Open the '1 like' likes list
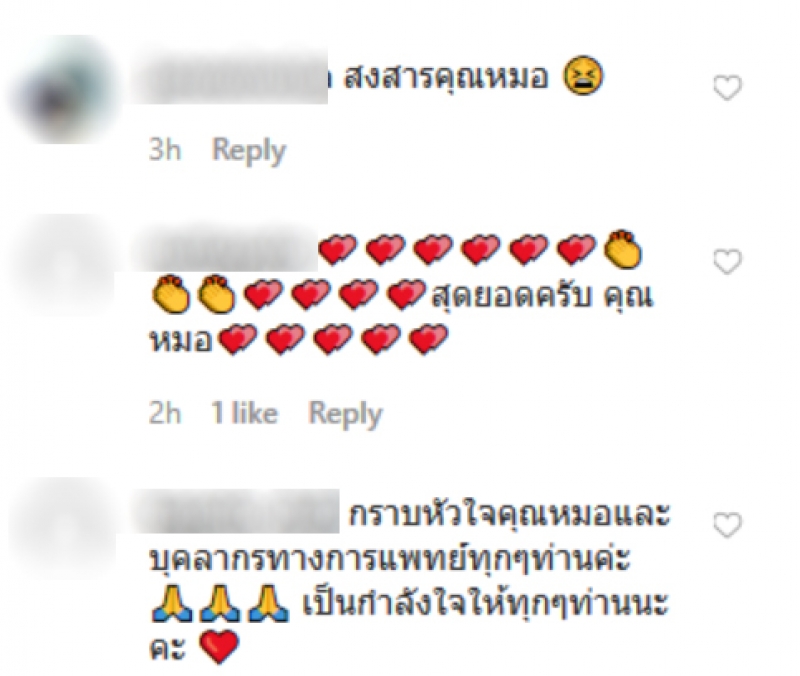Screen dimensions: 800x676 (x=244, y=413)
